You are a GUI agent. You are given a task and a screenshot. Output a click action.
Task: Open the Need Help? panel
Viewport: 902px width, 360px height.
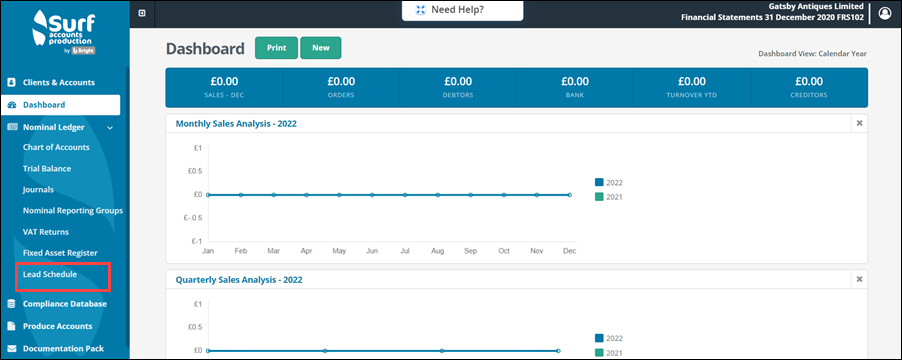coord(463,10)
